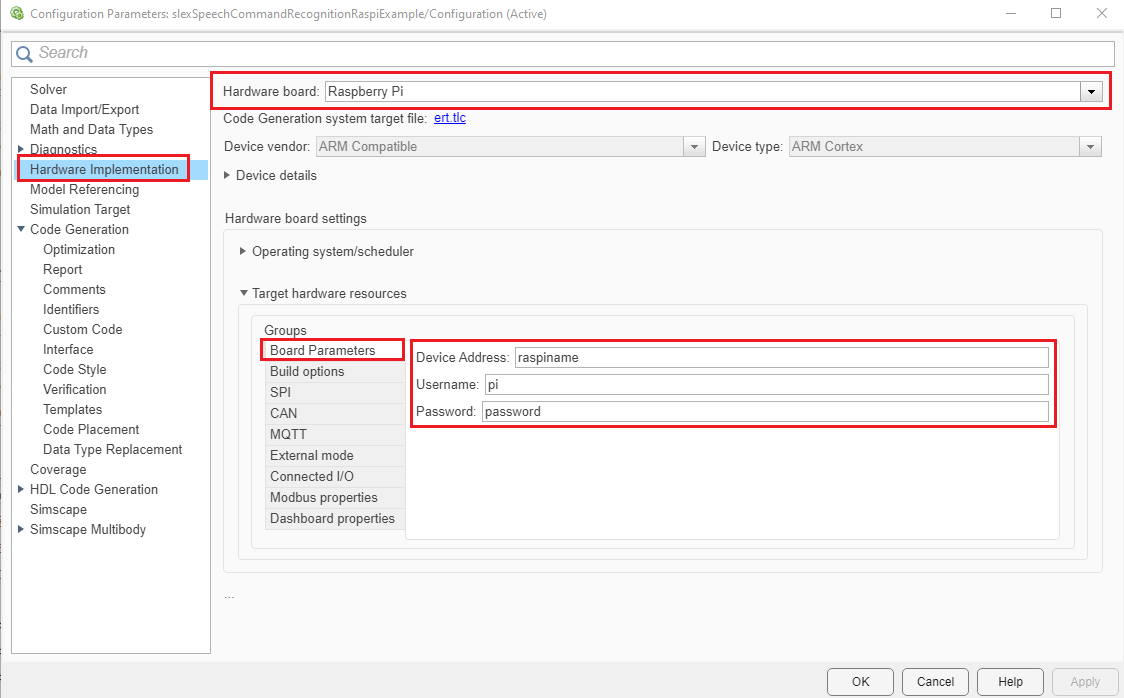Viewport: 1124px width, 698px height.
Task: Collapse the Code Generation tree node
Action: tap(21, 229)
